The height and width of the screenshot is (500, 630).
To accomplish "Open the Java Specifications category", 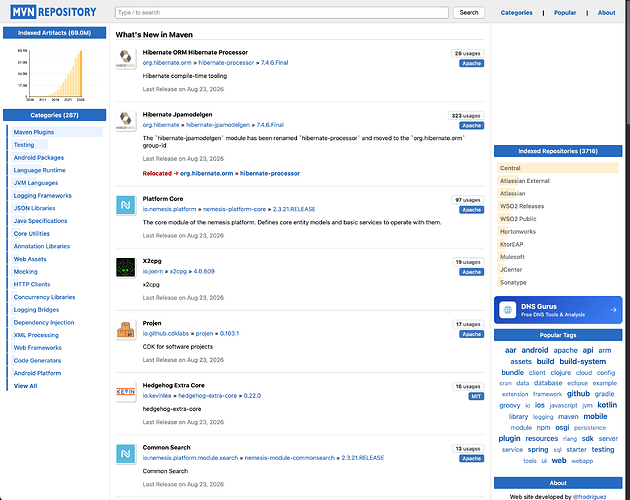I will point(41,221).
